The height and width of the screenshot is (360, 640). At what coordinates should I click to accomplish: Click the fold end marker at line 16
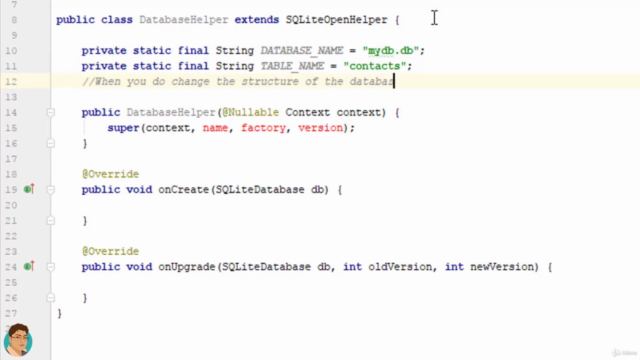coord(51,143)
